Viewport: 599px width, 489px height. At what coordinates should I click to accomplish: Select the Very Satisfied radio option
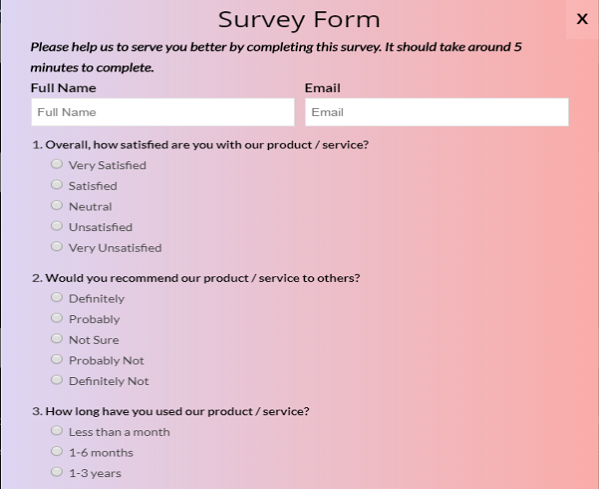[x=57, y=164]
